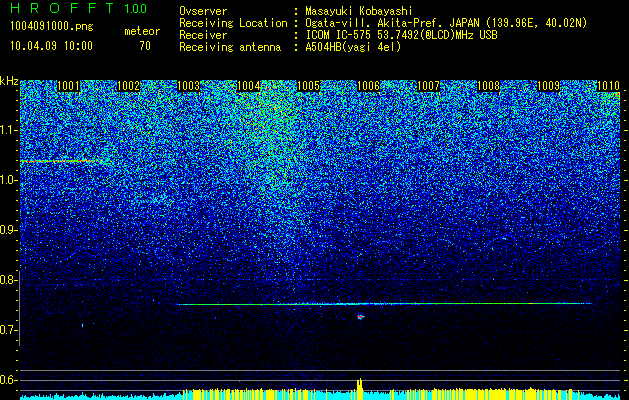The height and width of the screenshot is (400, 629).
Task: Click the kHz axis unit label
Action: coord(9,81)
